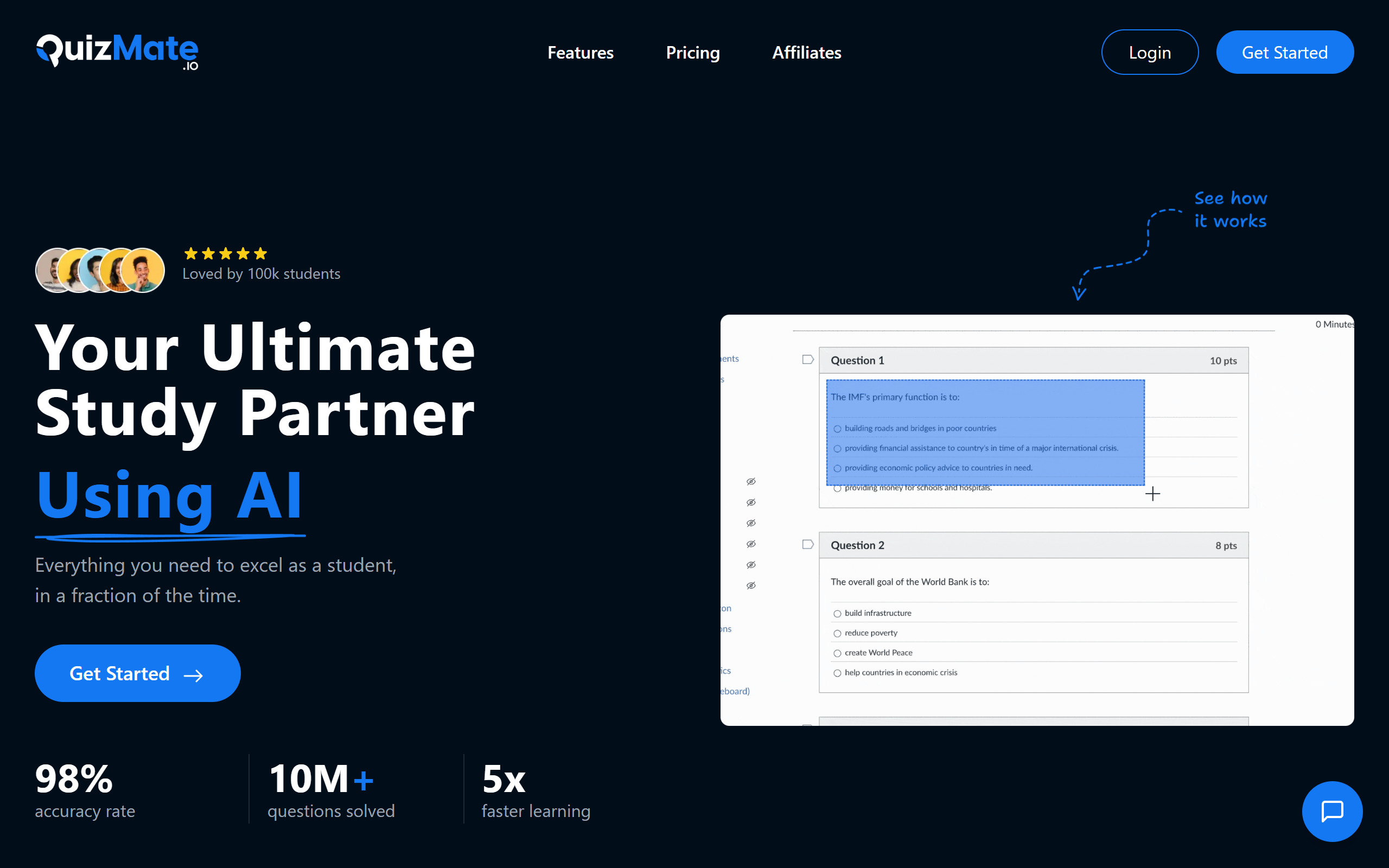Select 'providing financial assistance' radio option
The width and height of the screenshot is (1389, 868).
(837, 449)
